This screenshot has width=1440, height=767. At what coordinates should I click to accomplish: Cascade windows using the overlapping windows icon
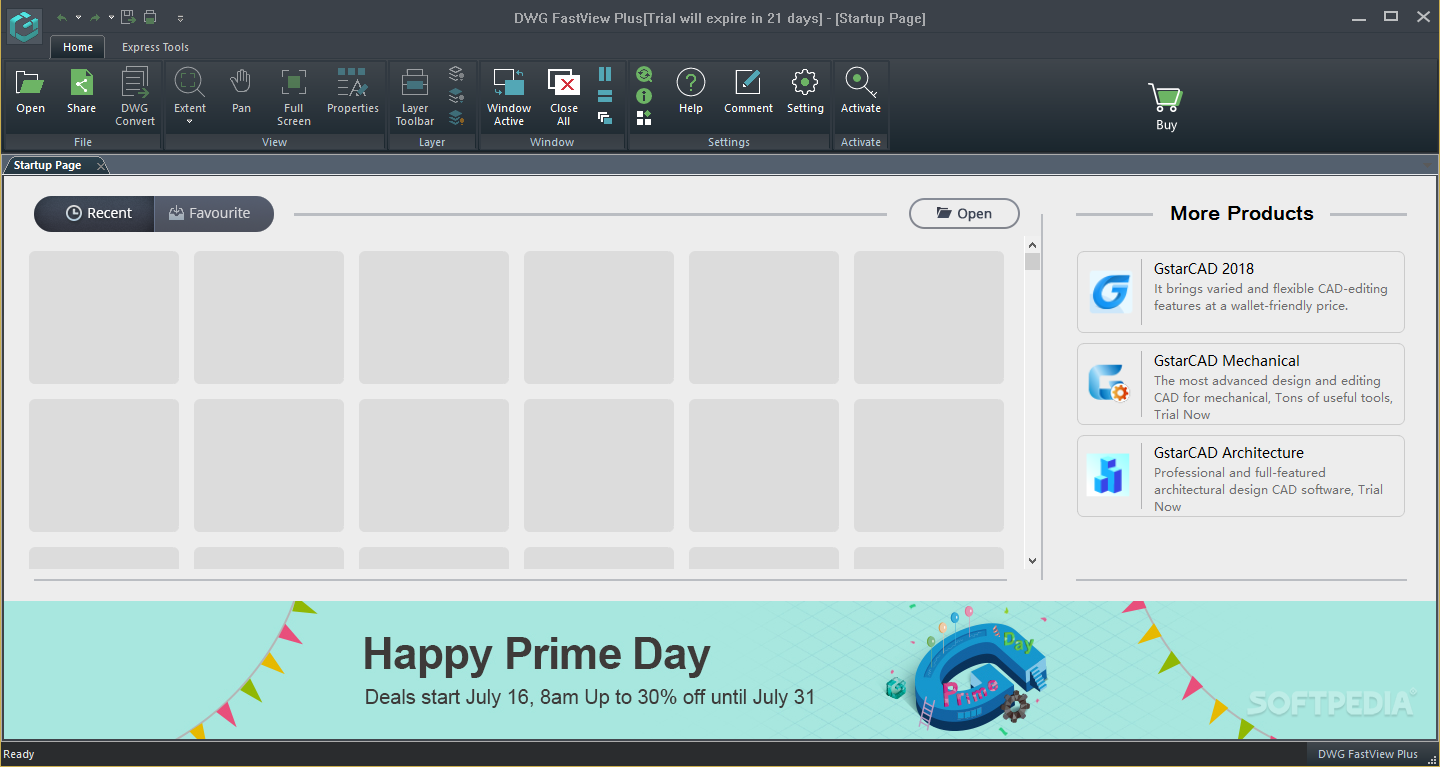pos(605,118)
